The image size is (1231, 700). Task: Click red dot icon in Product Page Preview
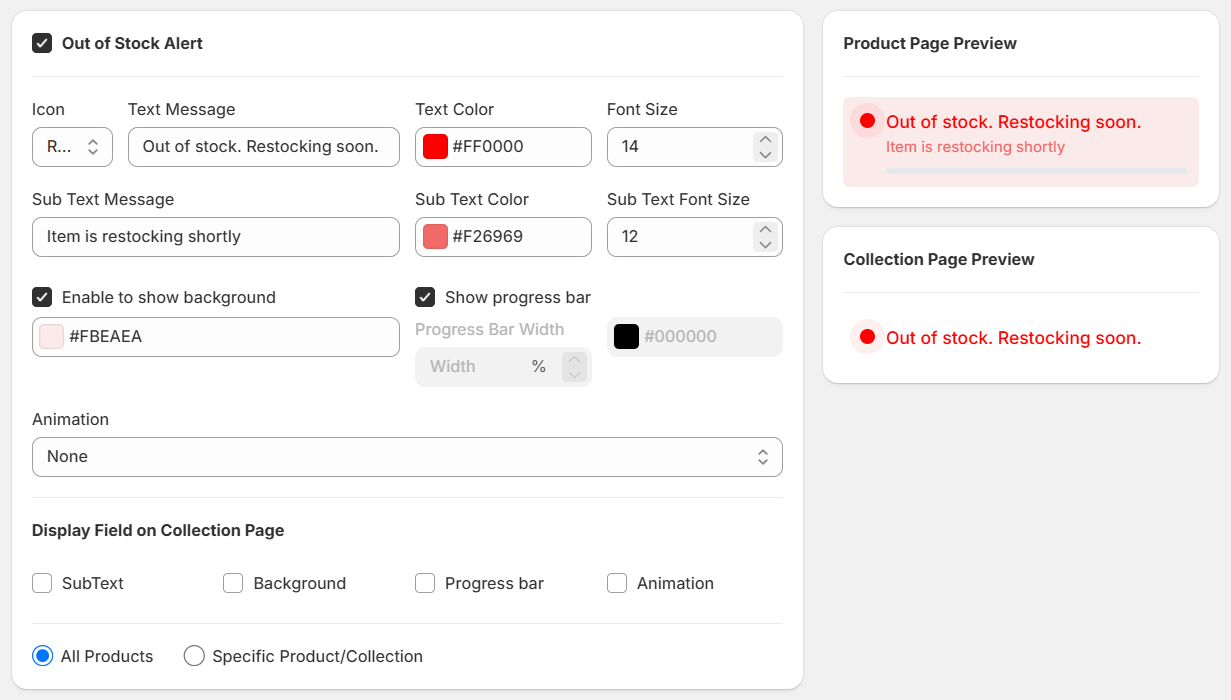pos(867,121)
